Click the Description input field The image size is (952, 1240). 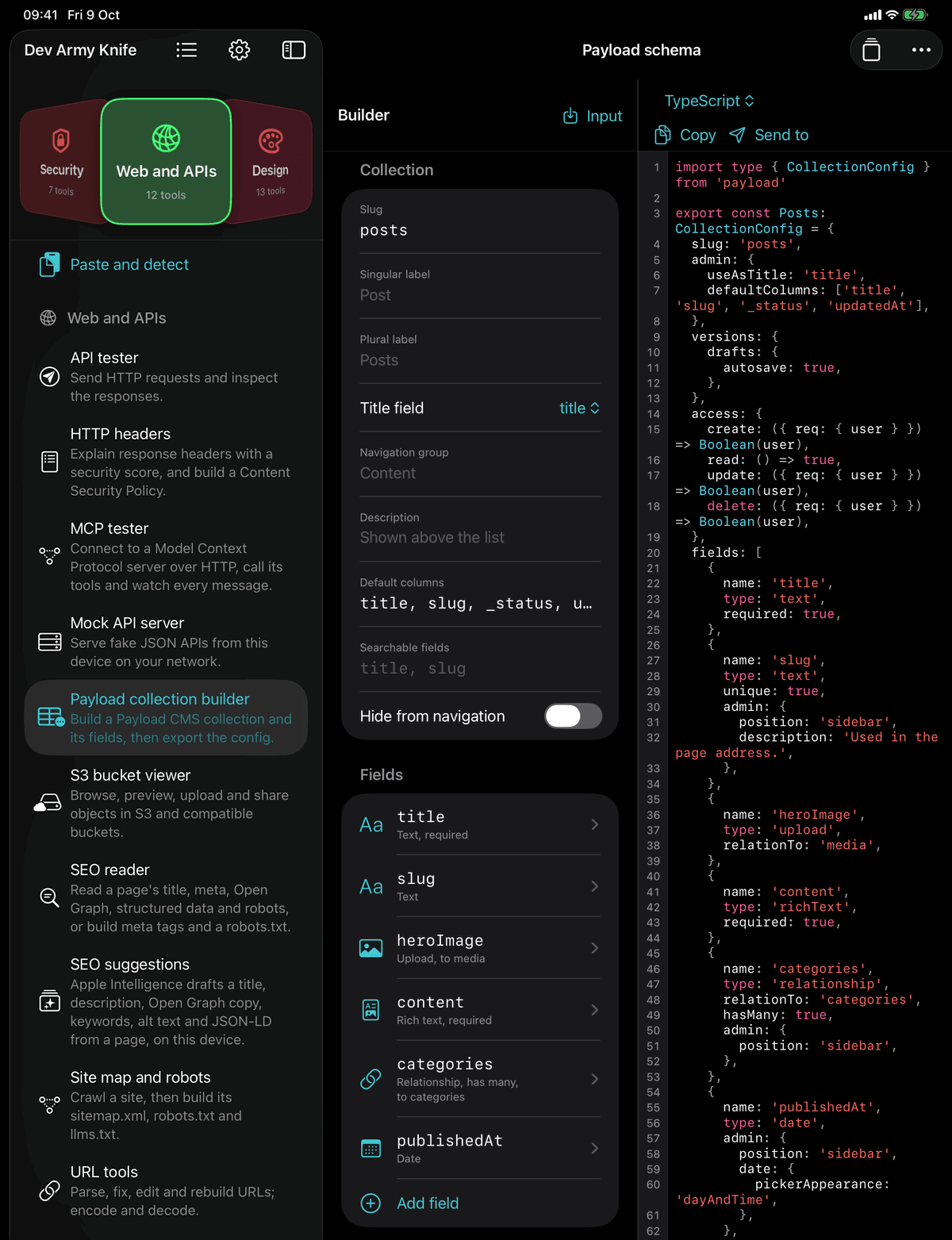(480, 529)
